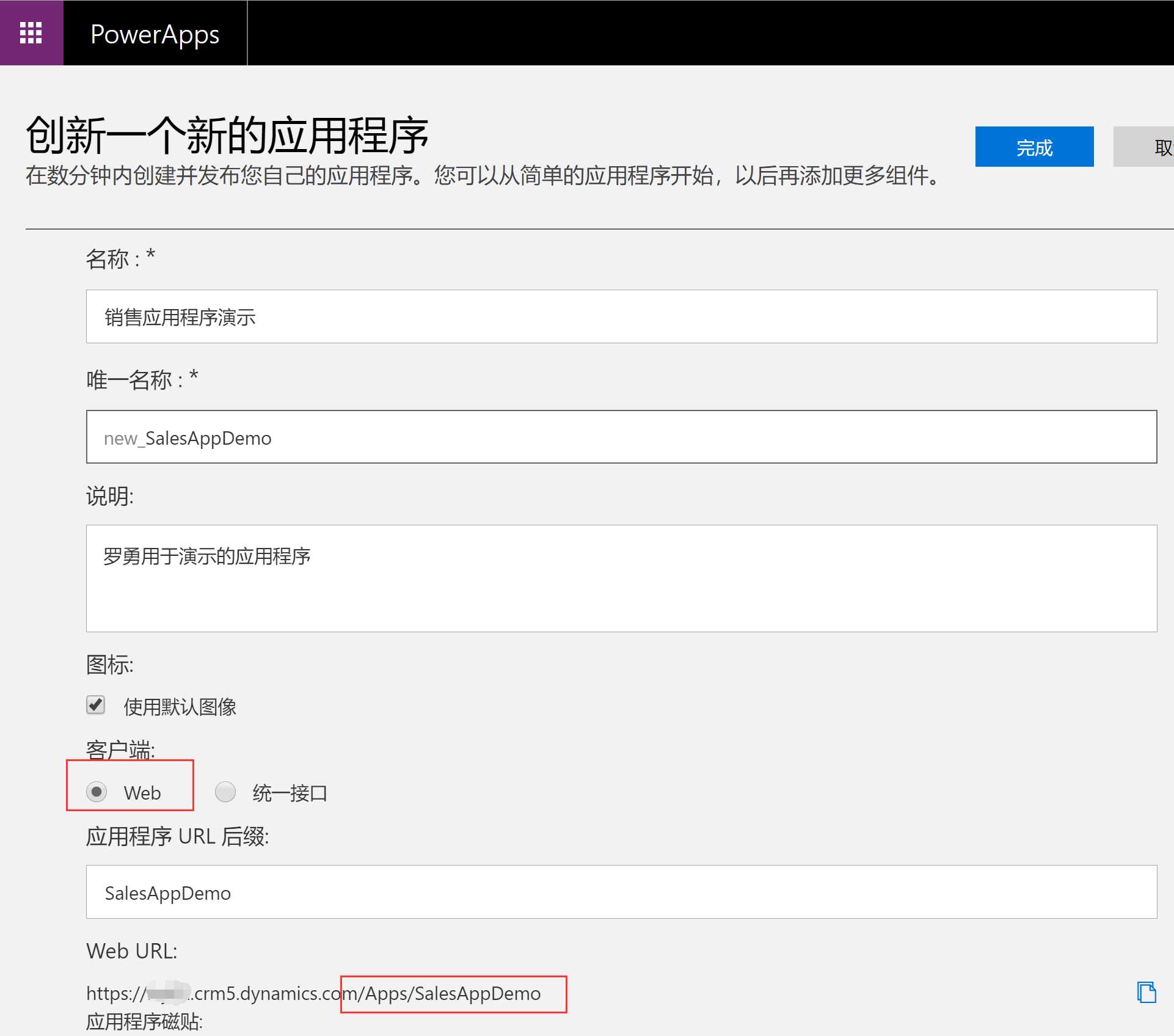Click the gray cancel button beside 完成
The height and width of the screenshot is (1036, 1174).
[x=1143, y=147]
